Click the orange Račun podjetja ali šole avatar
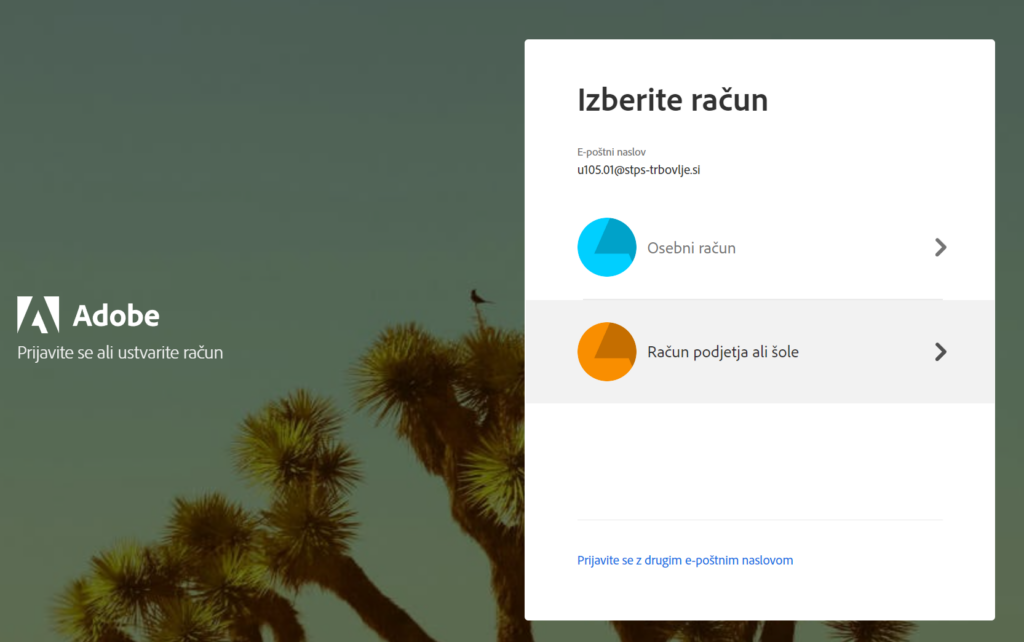The width and height of the screenshot is (1024, 642). pyautogui.click(x=607, y=351)
